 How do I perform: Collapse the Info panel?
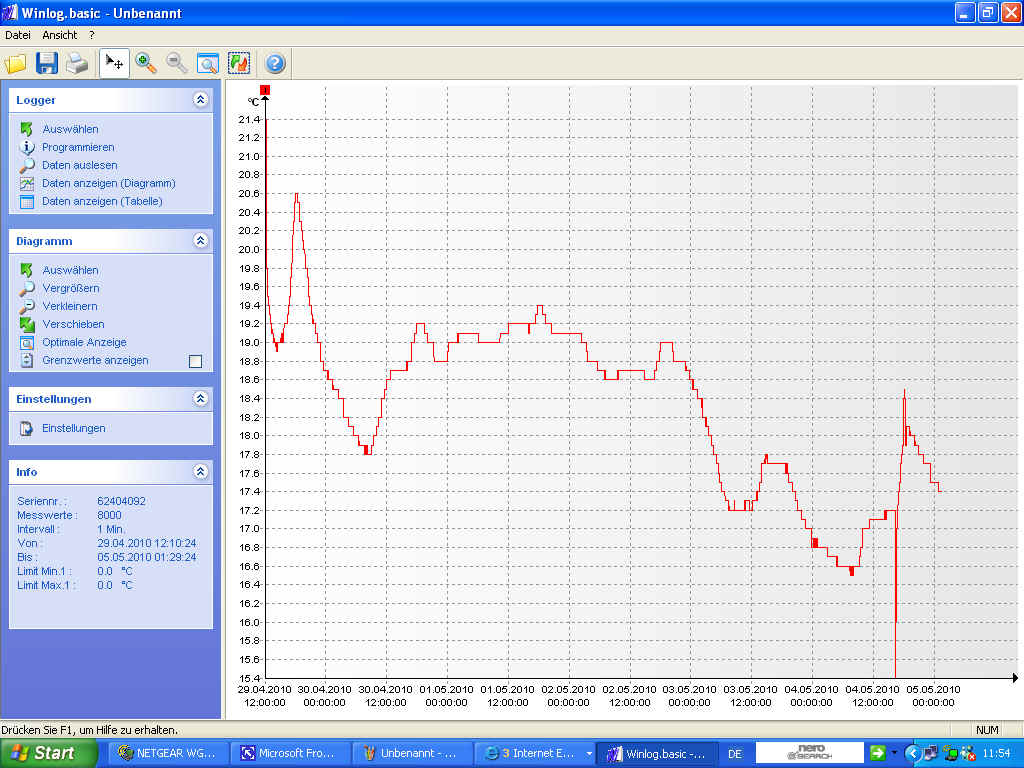200,472
